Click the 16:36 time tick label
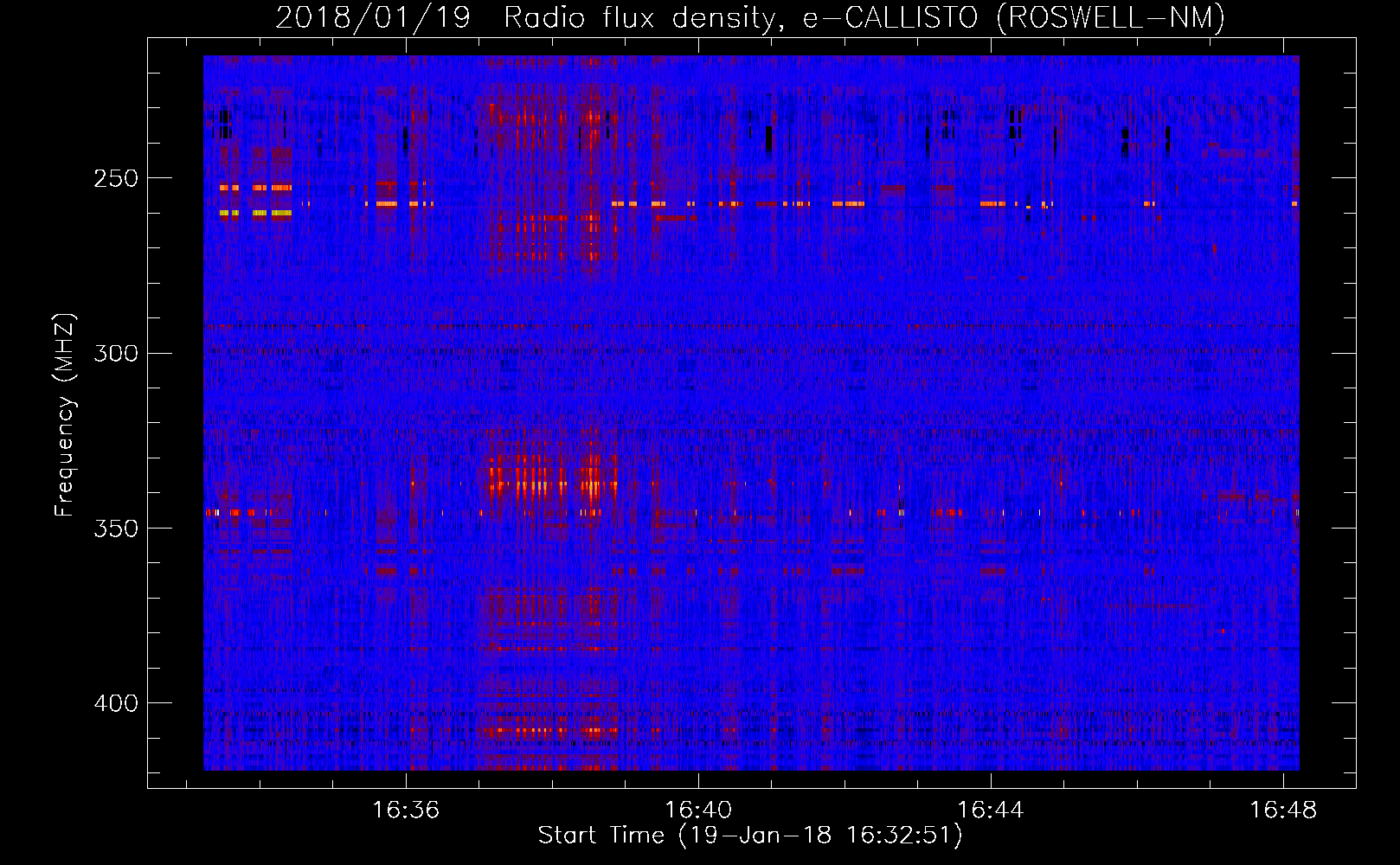This screenshot has width=1400, height=865. [x=406, y=810]
